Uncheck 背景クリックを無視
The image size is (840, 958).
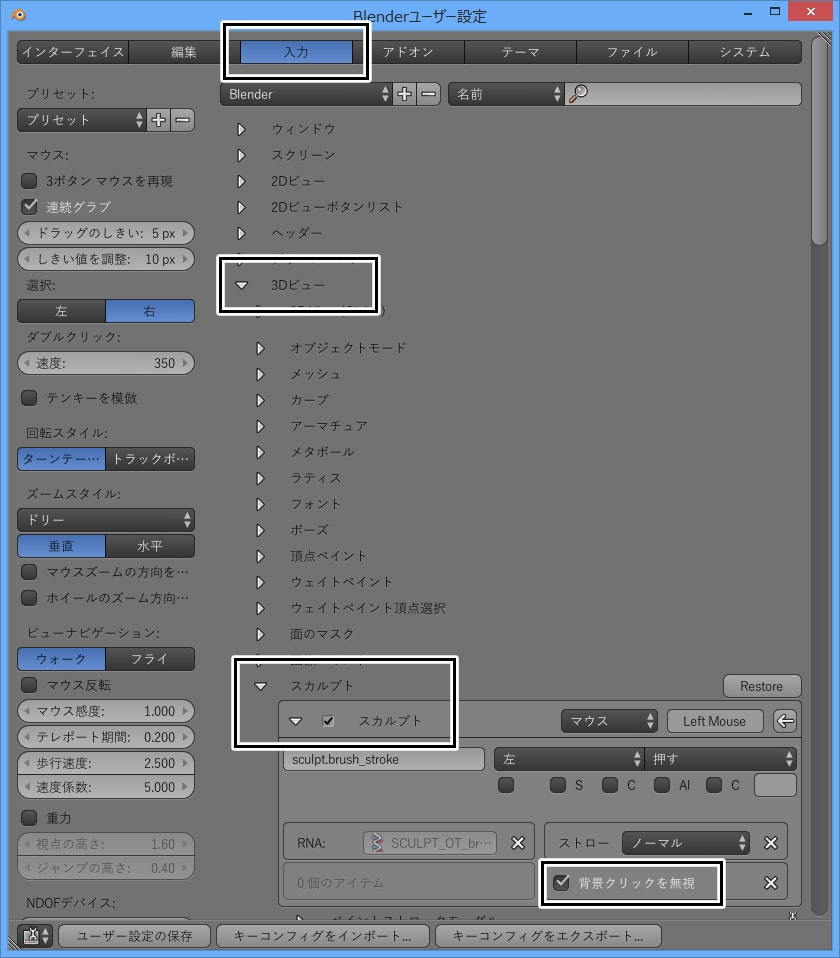[561, 882]
